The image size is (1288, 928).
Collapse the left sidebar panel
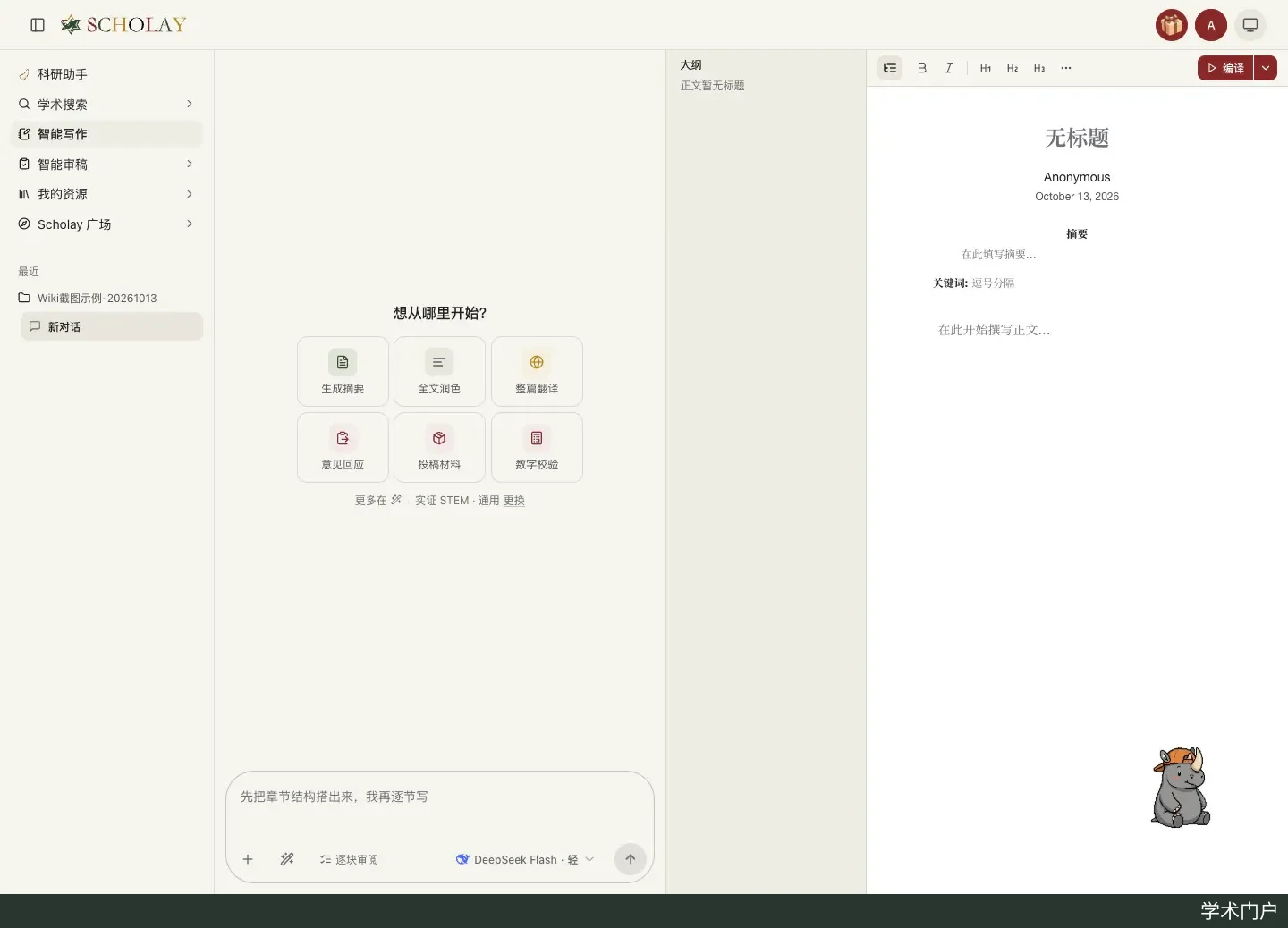pyautogui.click(x=38, y=25)
